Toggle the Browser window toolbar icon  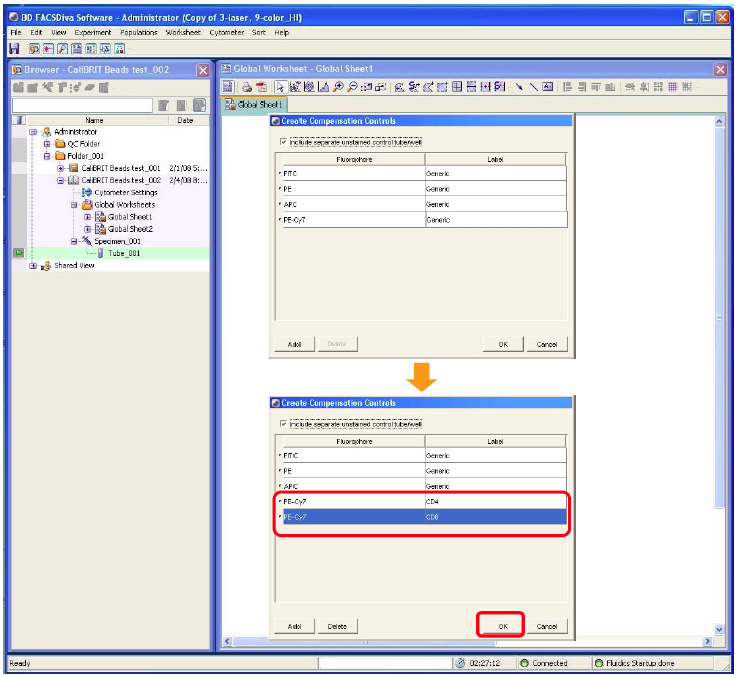(x=34, y=48)
